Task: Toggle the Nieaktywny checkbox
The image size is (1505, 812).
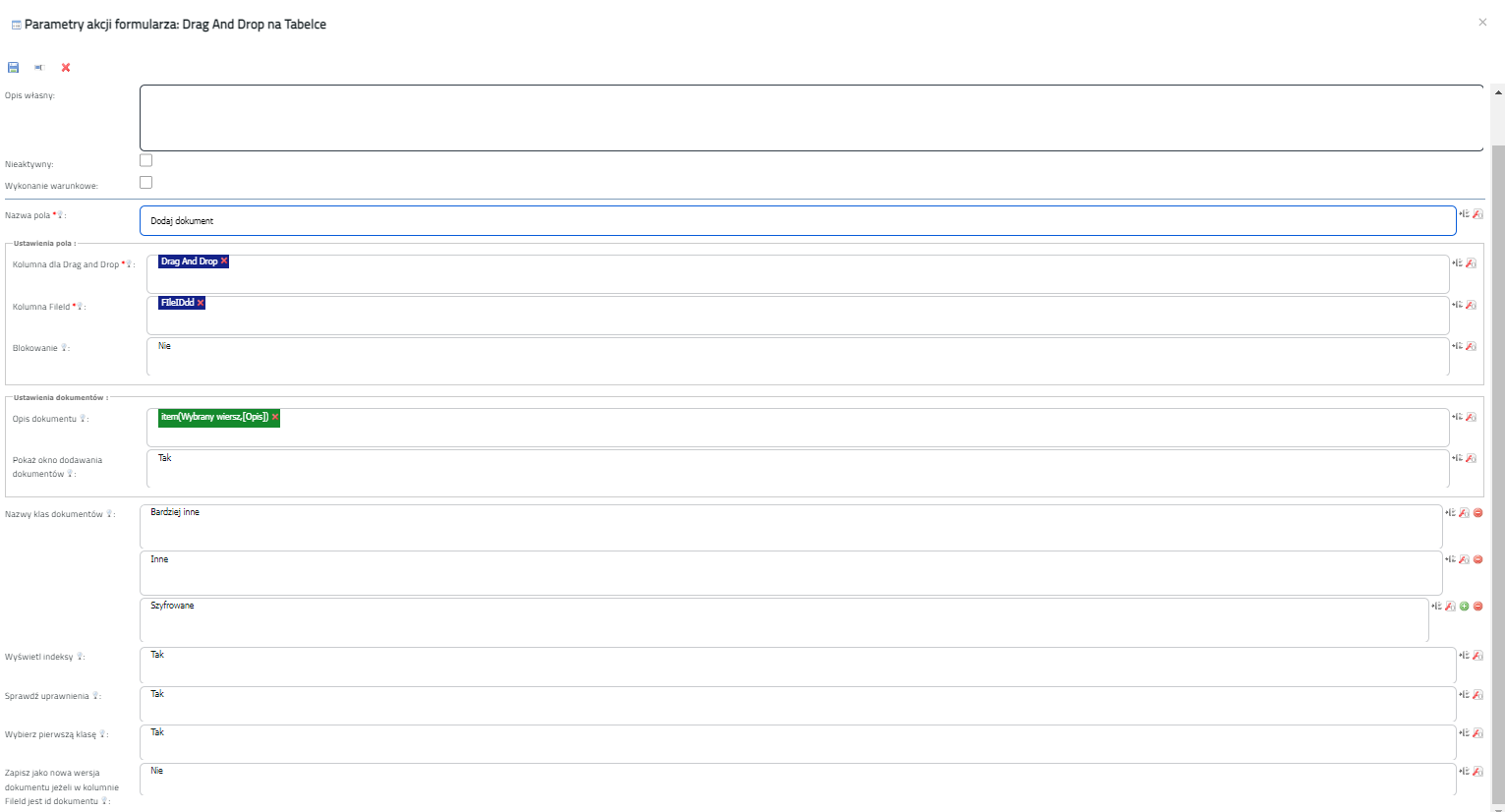Action: [146, 160]
